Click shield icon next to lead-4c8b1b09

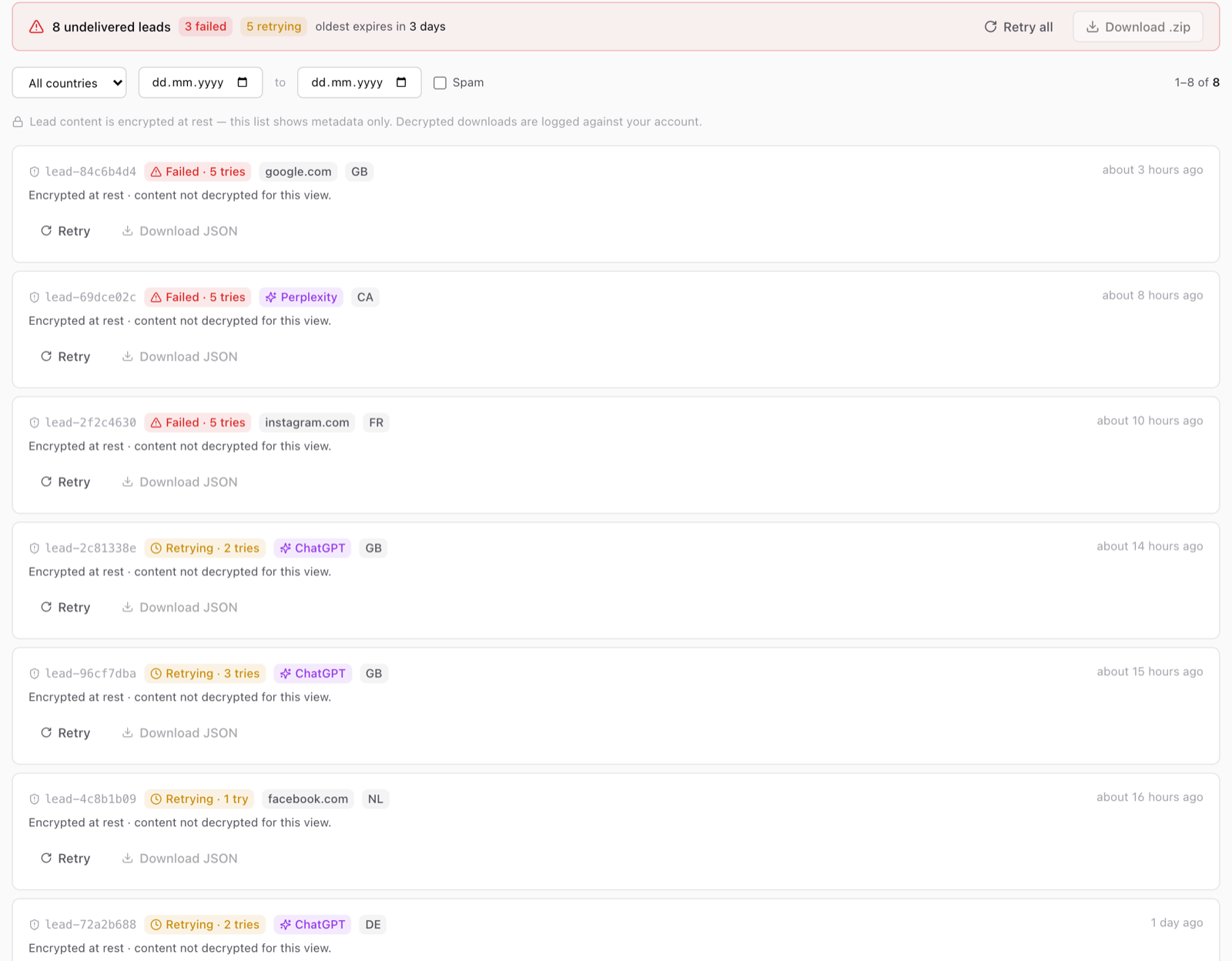click(34, 799)
